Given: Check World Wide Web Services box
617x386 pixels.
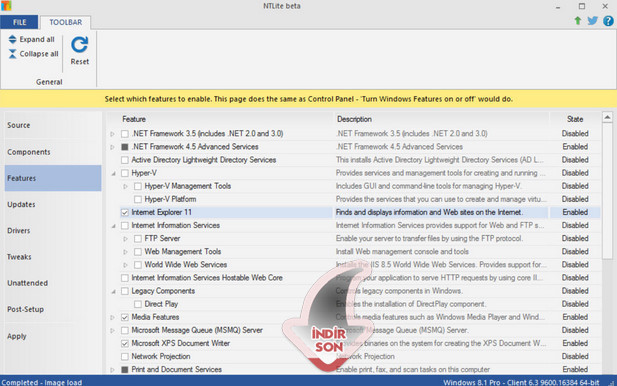Looking at the screenshot, I should coord(138,265).
